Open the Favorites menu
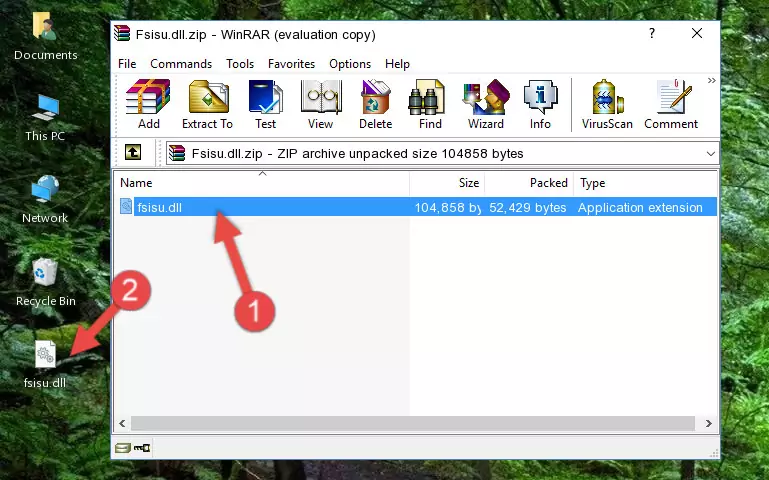Image resolution: width=769 pixels, height=480 pixels. tap(291, 64)
